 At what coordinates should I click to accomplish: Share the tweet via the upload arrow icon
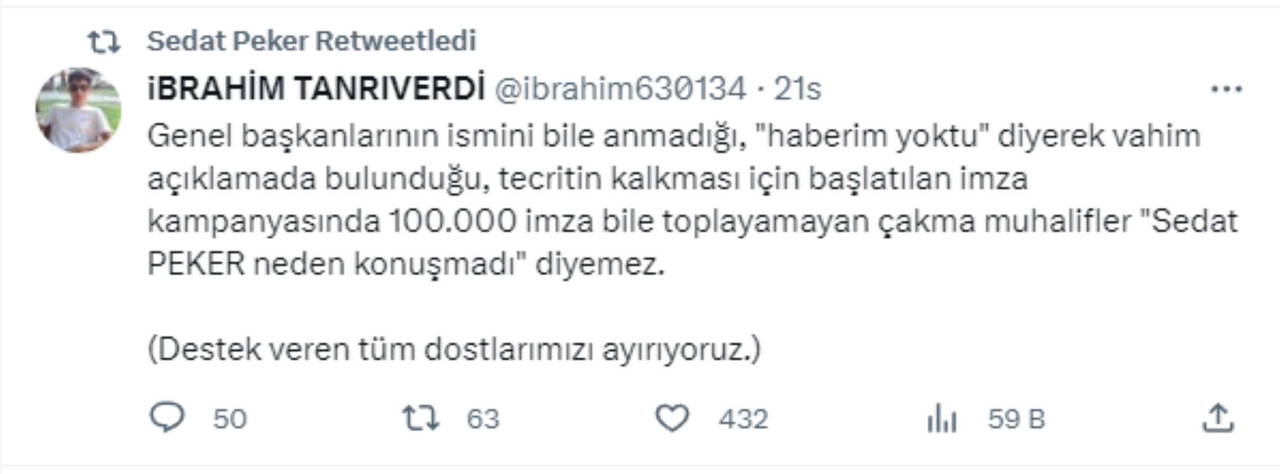(x=1217, y=418)
